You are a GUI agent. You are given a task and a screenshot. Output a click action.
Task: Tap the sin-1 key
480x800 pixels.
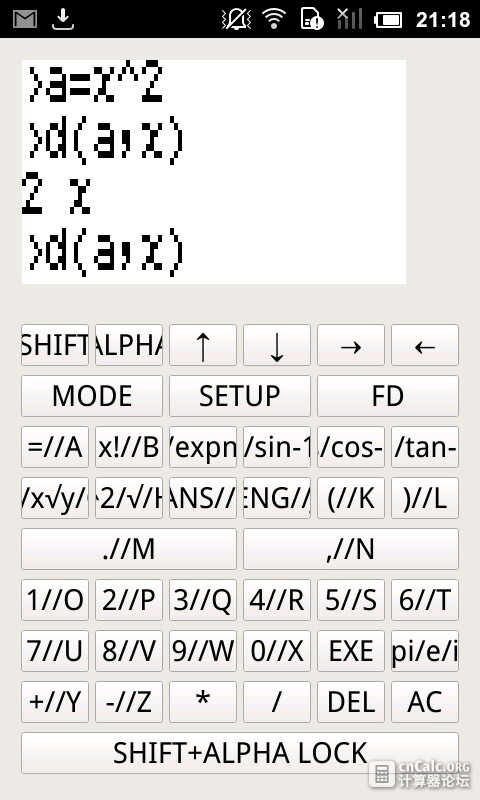[277, 447]
